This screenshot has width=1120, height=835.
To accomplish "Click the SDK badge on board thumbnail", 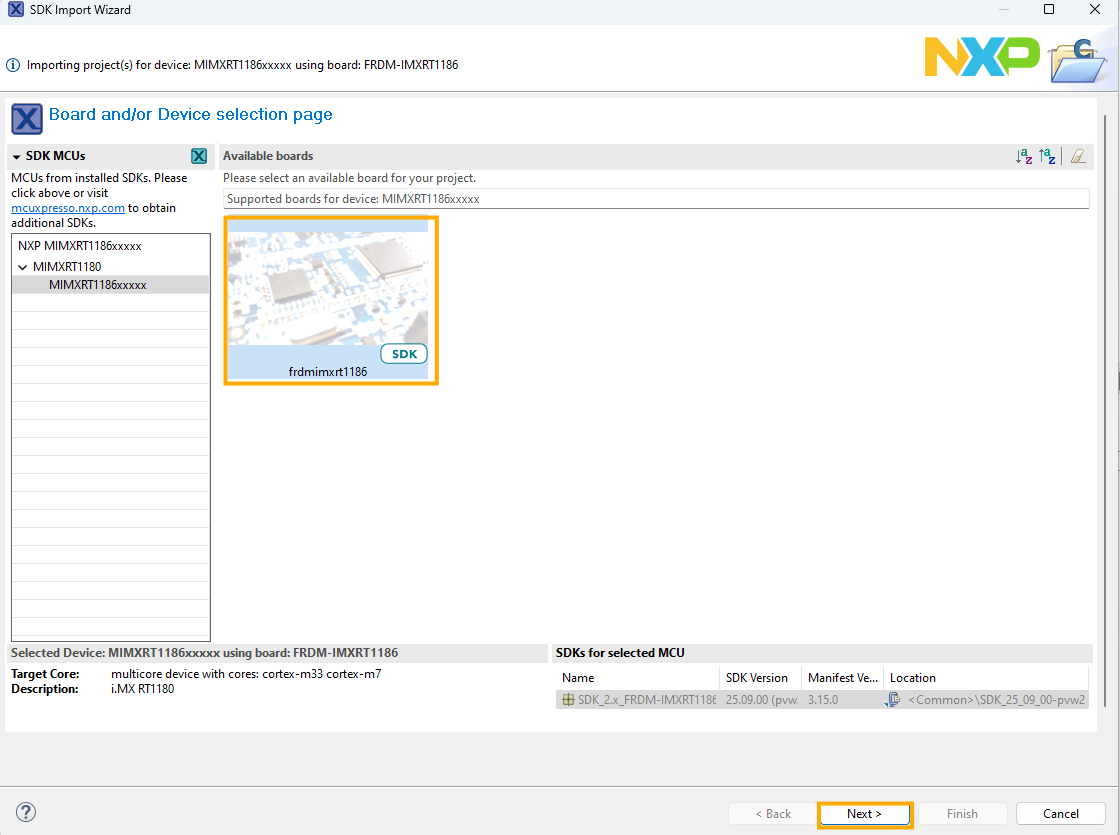I will [x=404, y=354].
